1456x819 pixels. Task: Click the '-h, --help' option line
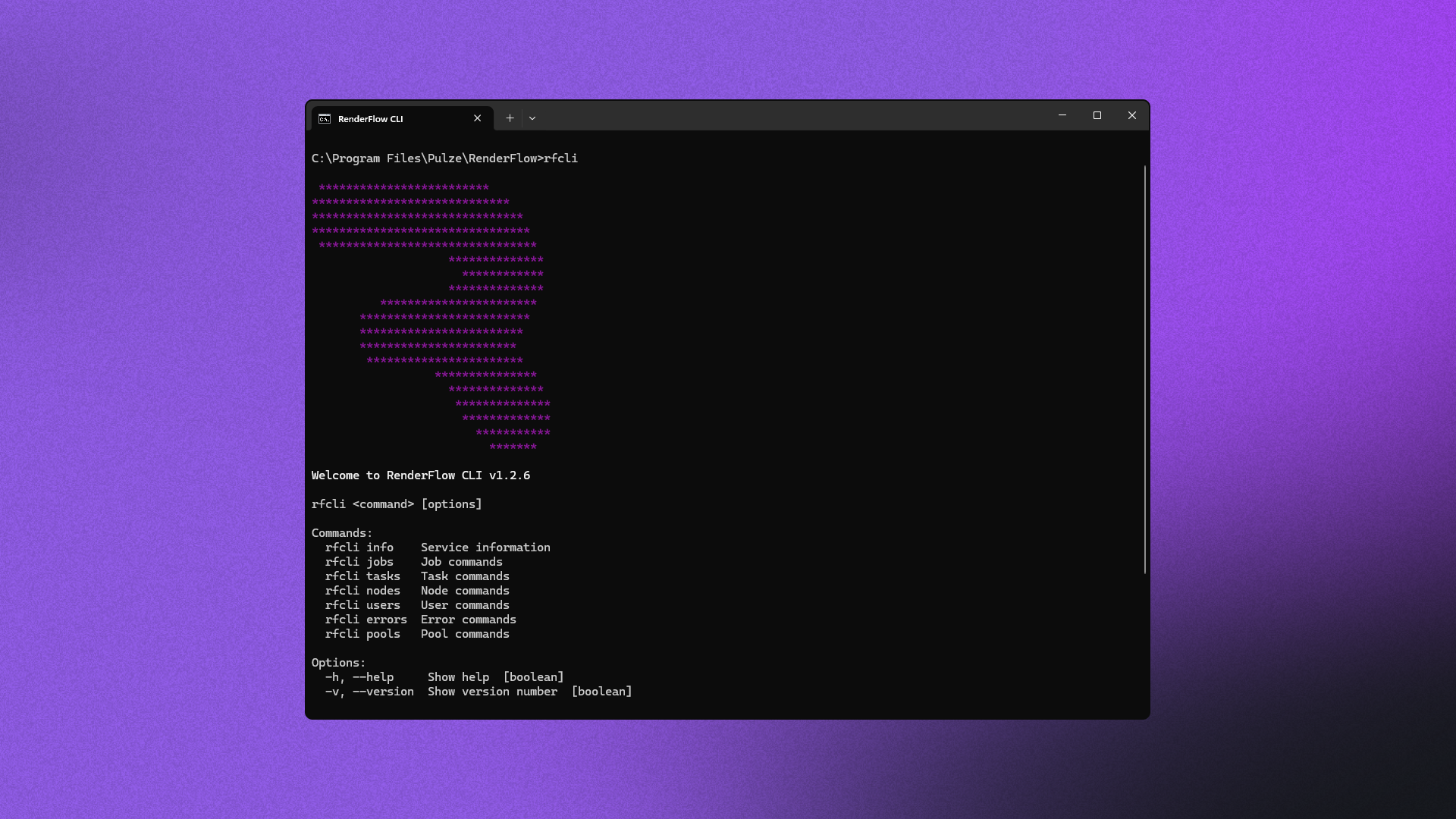pyautogui.click(x=444, y=677)
